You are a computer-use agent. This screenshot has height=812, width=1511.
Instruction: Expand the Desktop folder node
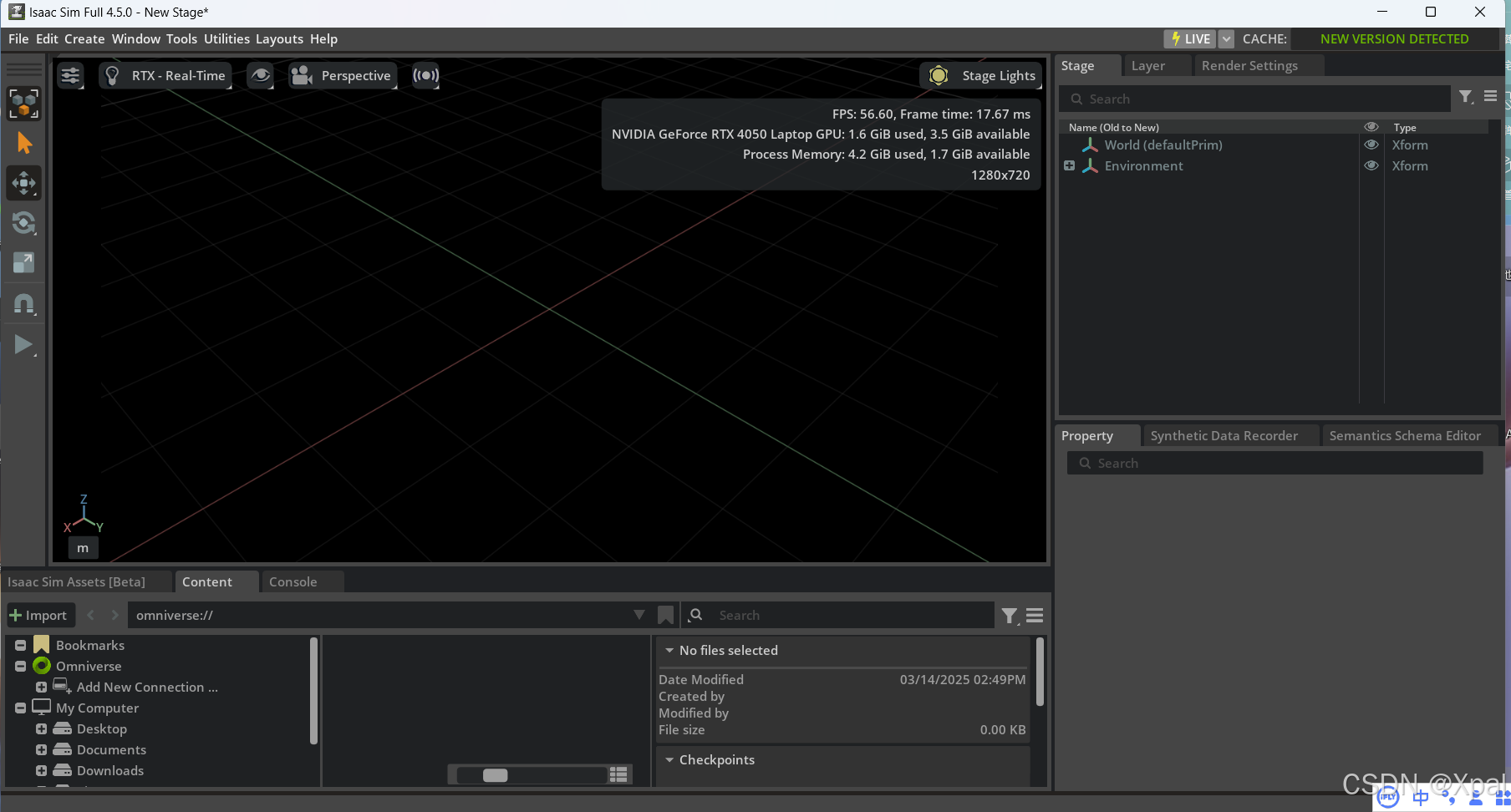(x=41, y=728)
